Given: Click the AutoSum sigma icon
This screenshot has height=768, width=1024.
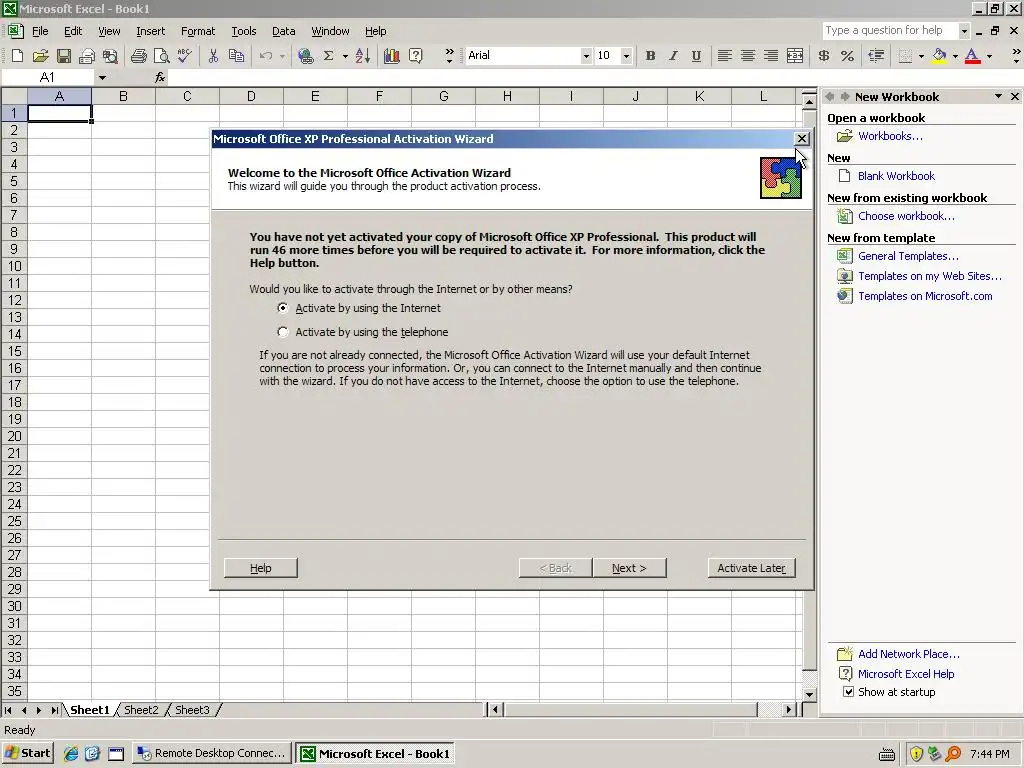Looking at the screenshot, I should (328, 56).
